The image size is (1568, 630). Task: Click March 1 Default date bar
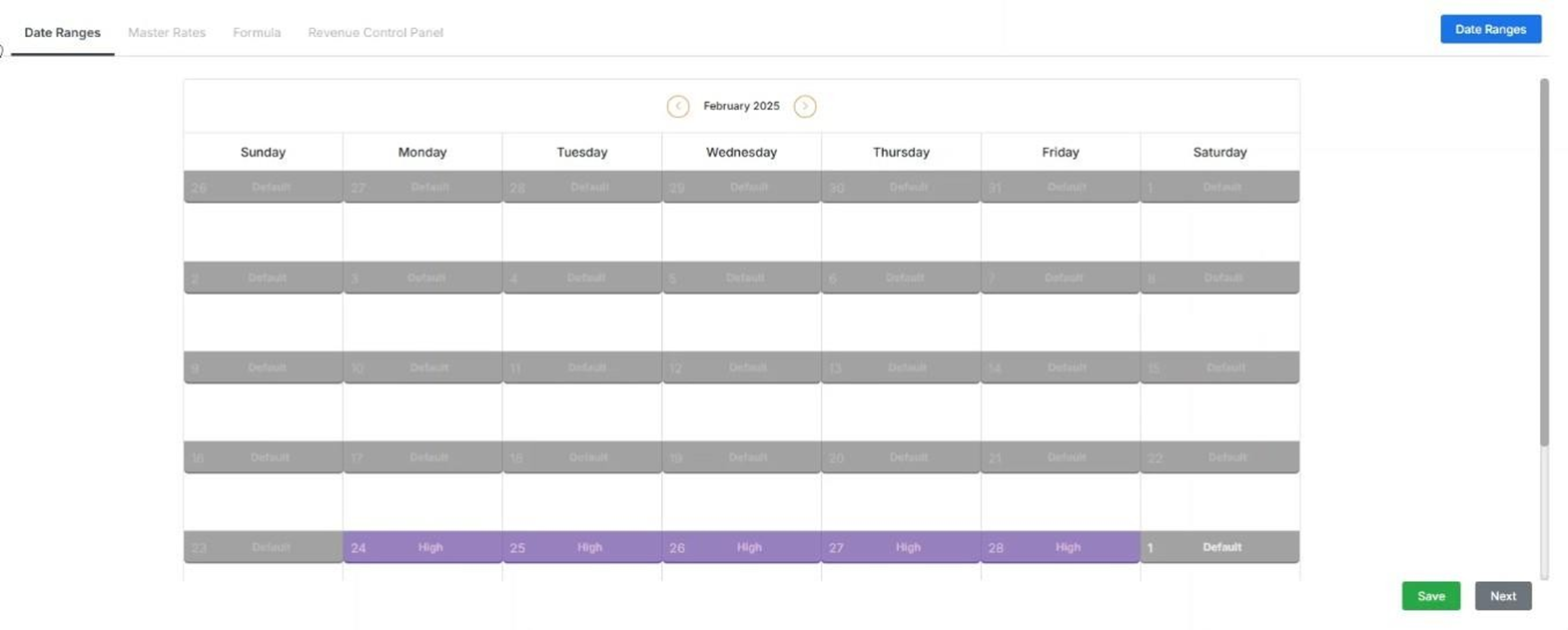pyautogui.click(x=1219, y=547)
